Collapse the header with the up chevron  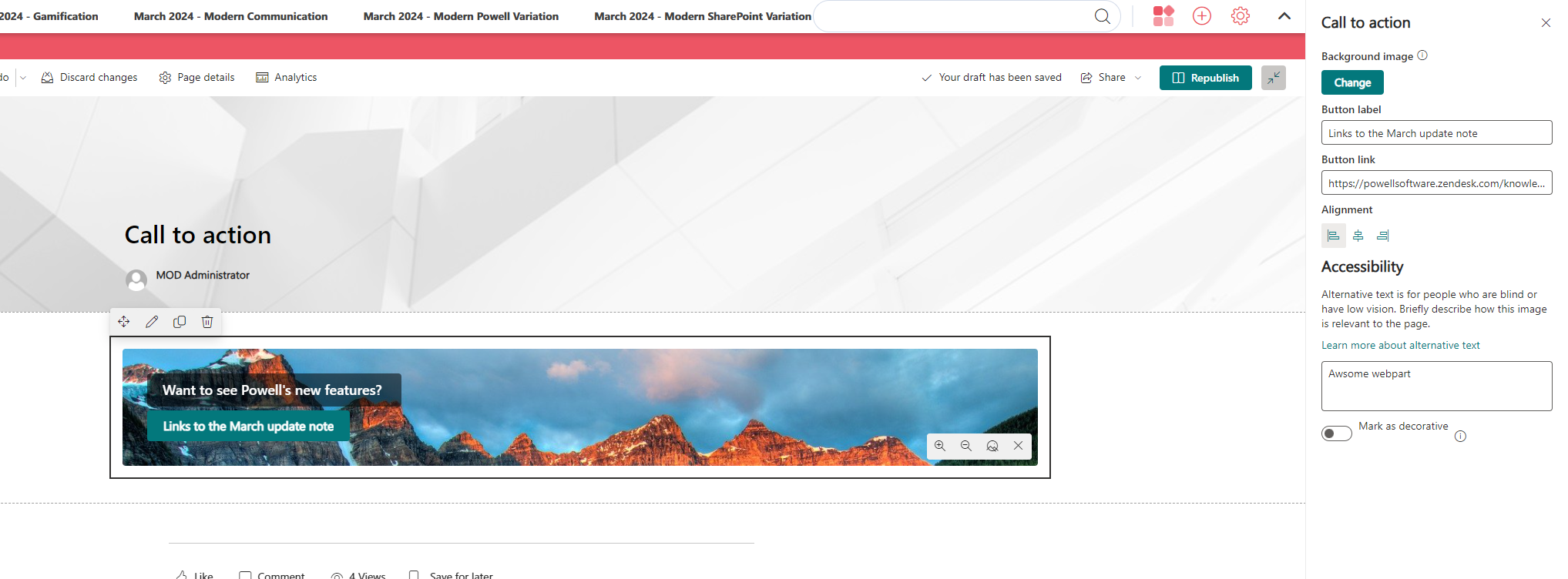[1284, 16]
